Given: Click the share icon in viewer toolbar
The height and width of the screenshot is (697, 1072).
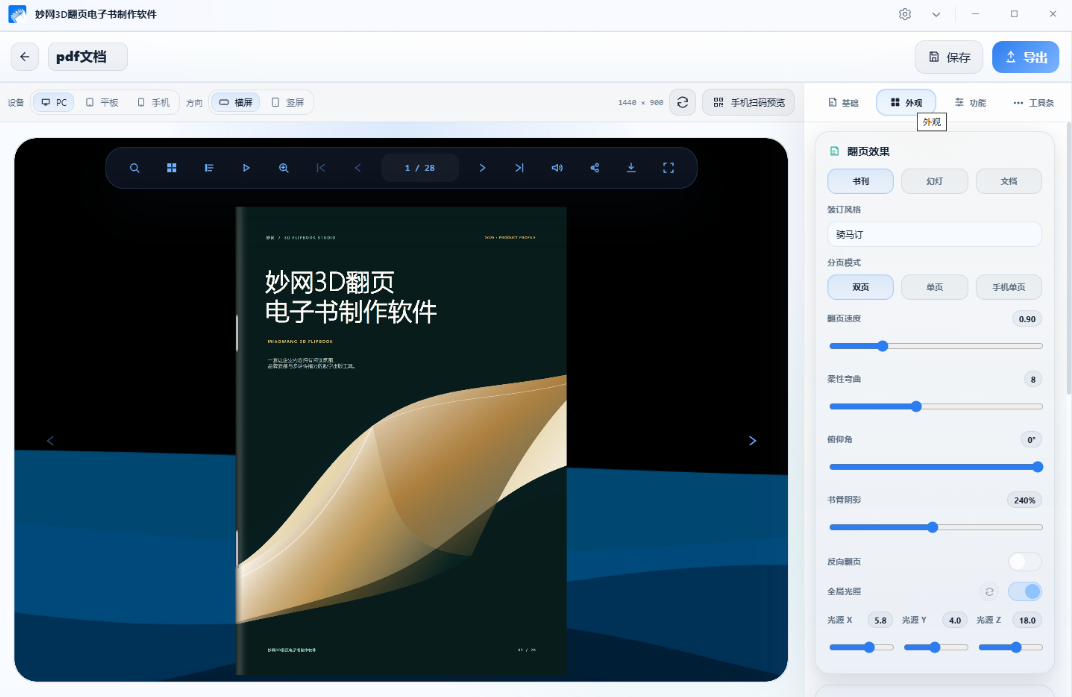Looking at the screenshot, I should [x=594, y=168].
